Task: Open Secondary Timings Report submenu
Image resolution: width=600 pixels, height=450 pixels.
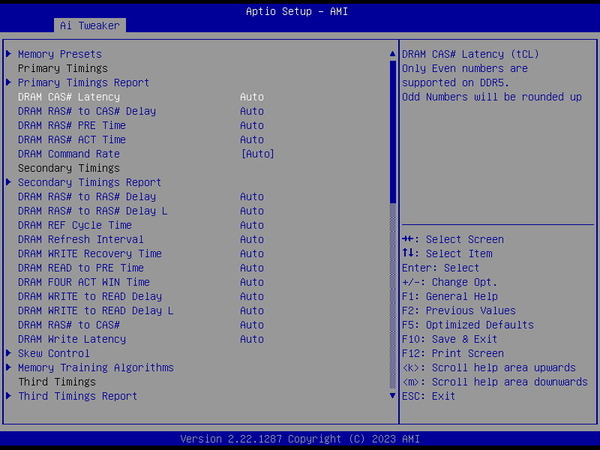Action: click(89, 183)
